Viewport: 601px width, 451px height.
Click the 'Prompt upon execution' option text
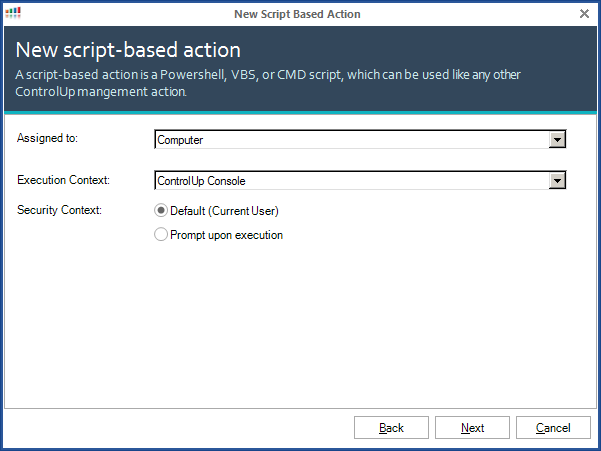226,235
